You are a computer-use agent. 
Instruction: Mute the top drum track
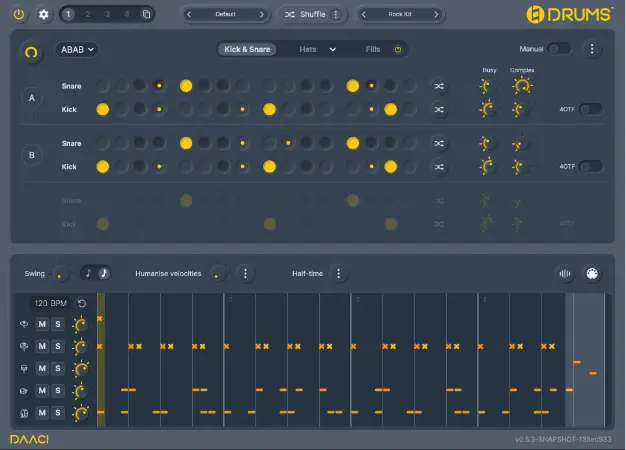point(43,324)
